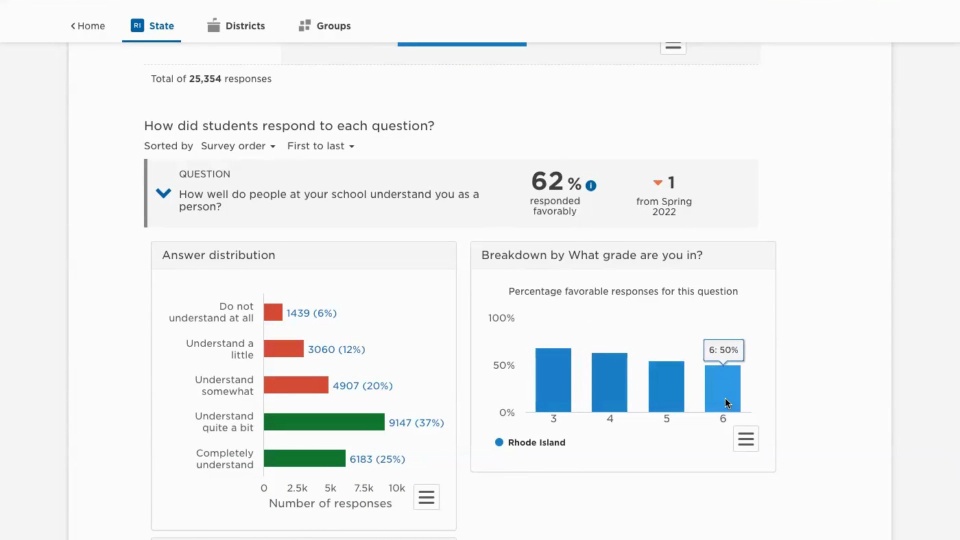Screen dimensions: 960x540
Task: Click the orange down-trend arrow icon
Action: click(x=658, y=182)
